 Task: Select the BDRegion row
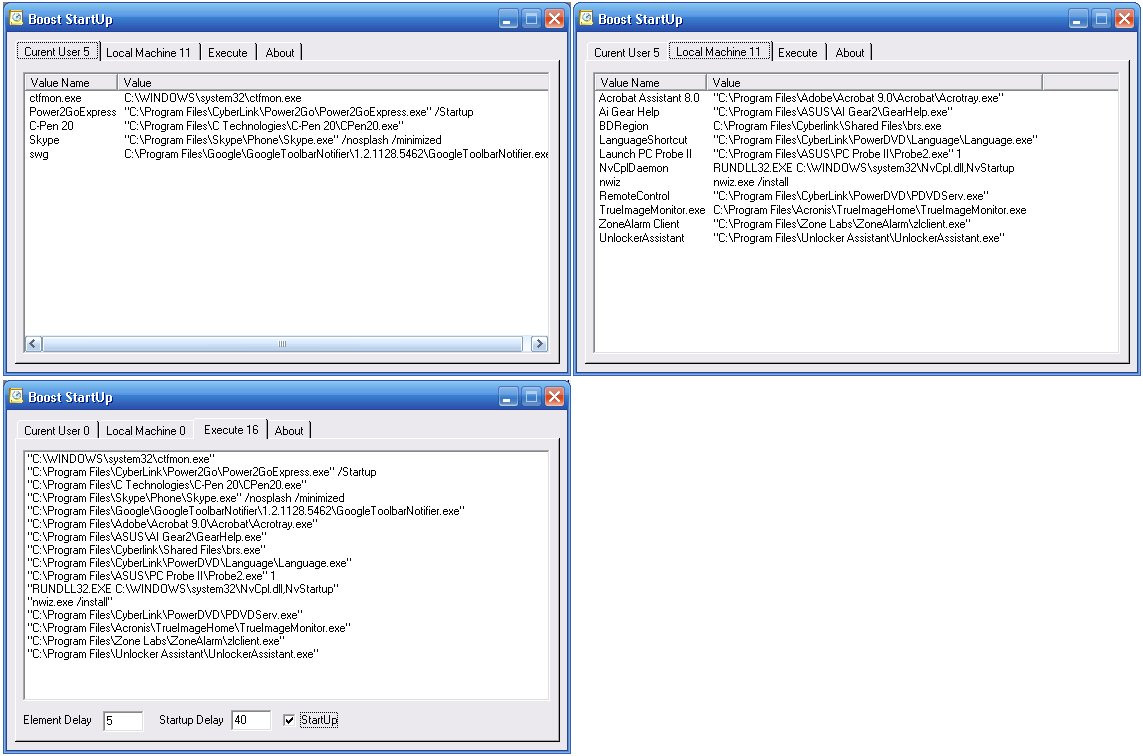coord(857,125)
